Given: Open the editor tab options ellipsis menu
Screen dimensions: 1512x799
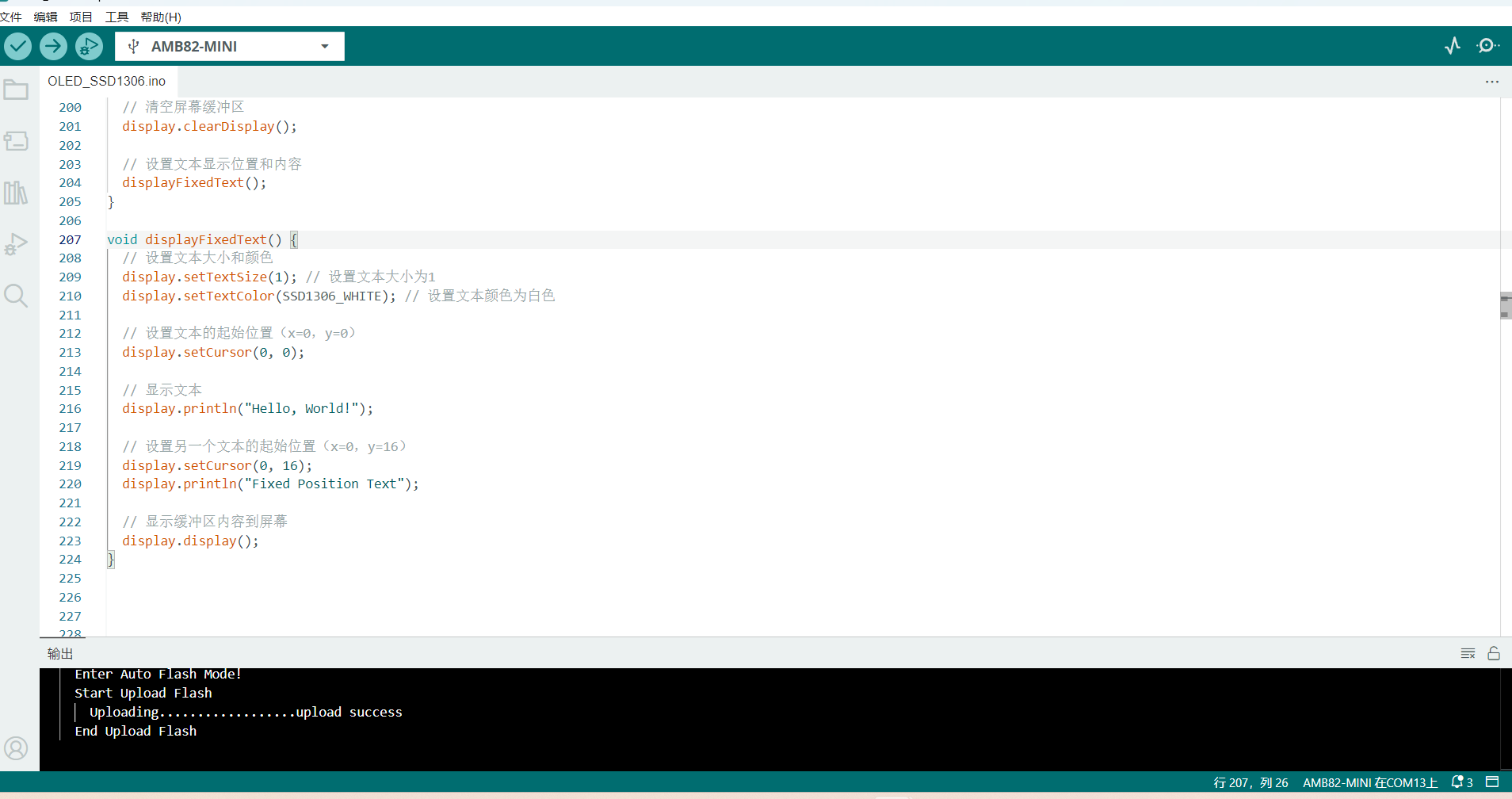Looking at the screenshot, I should 1492,82.
